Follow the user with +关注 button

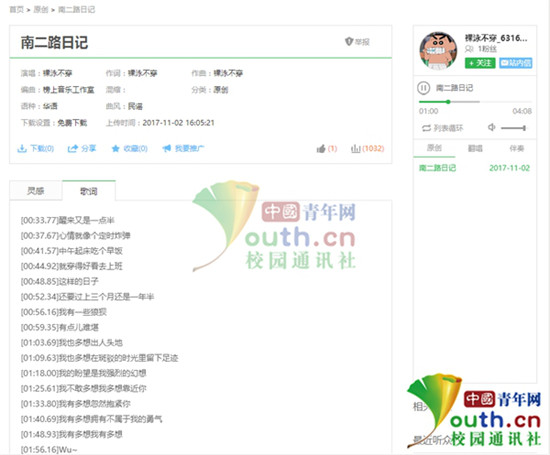point(480,63)
